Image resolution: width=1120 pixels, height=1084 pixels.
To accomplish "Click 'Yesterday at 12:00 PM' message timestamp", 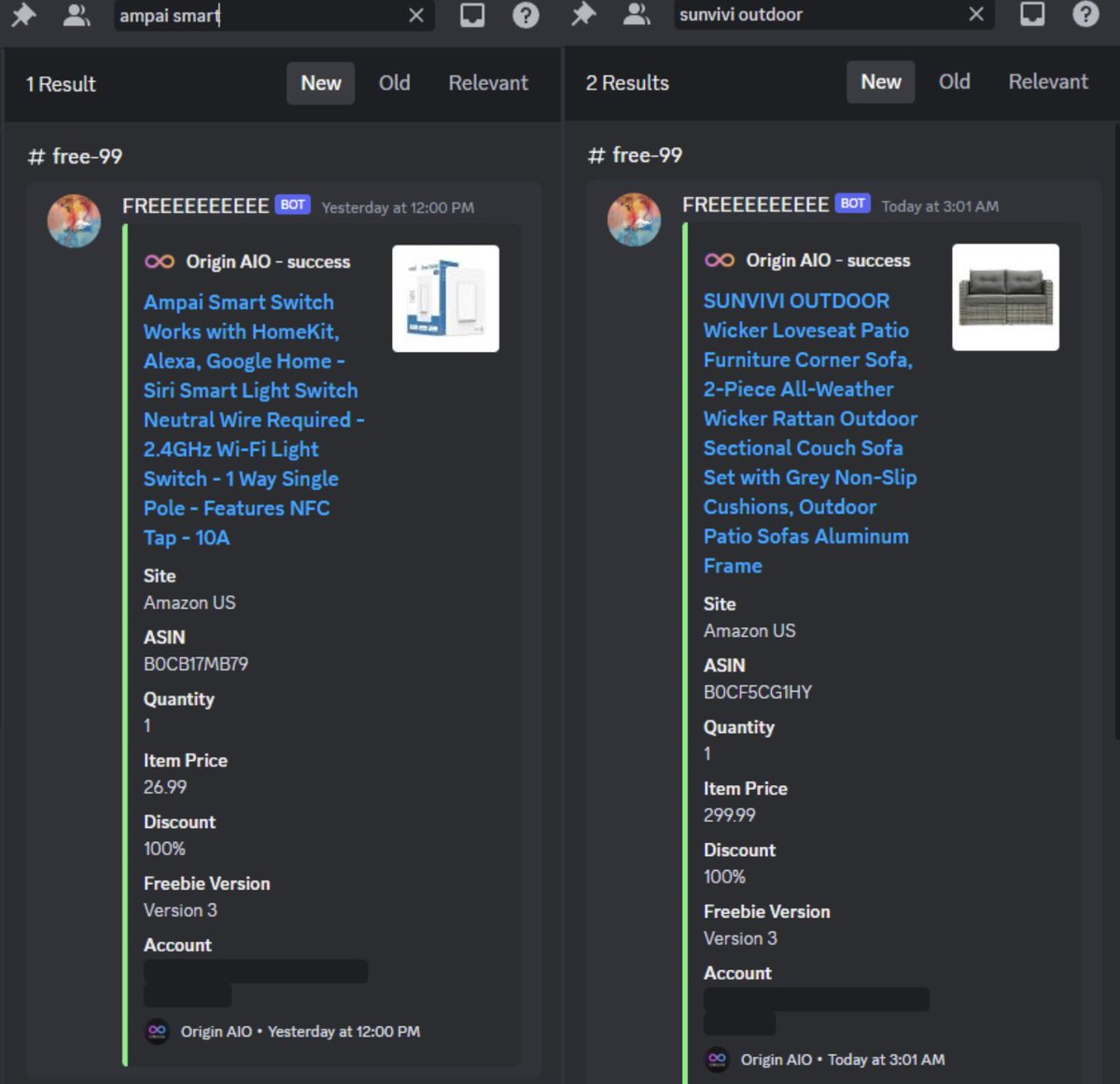I will click(x=398, y=207).
